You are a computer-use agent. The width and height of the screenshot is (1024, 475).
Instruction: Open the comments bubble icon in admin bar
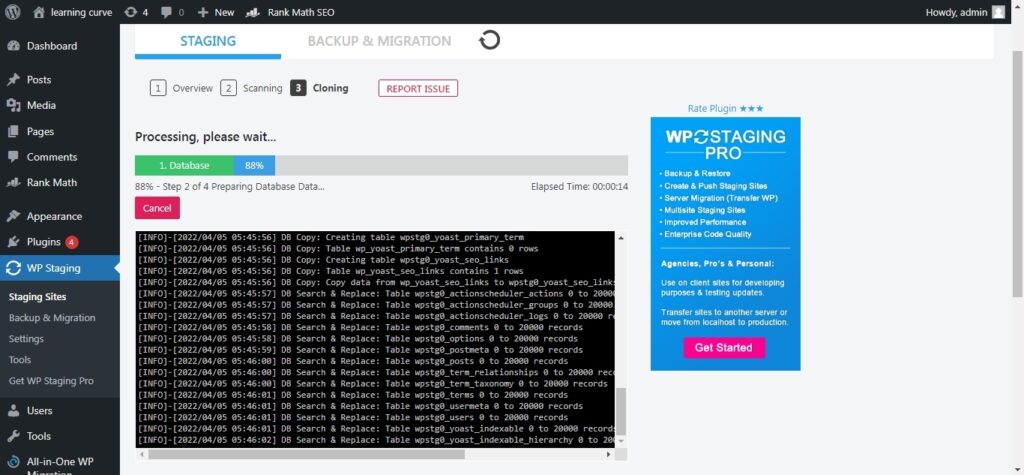pos(167,12)
